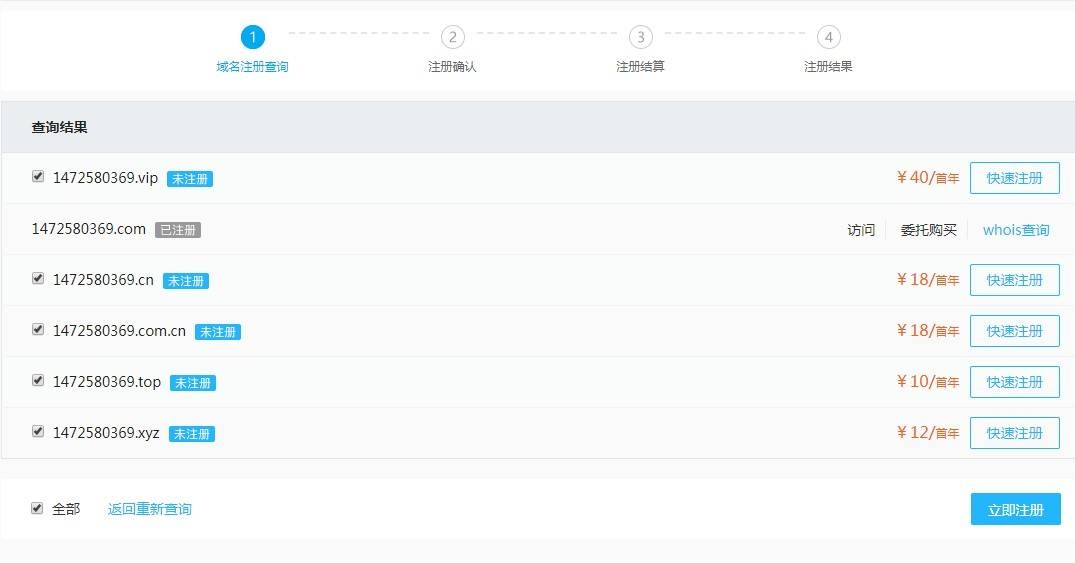Deselect the 1472580369.xyz checkbox
1075x563 pixels.
coord(38,432)
